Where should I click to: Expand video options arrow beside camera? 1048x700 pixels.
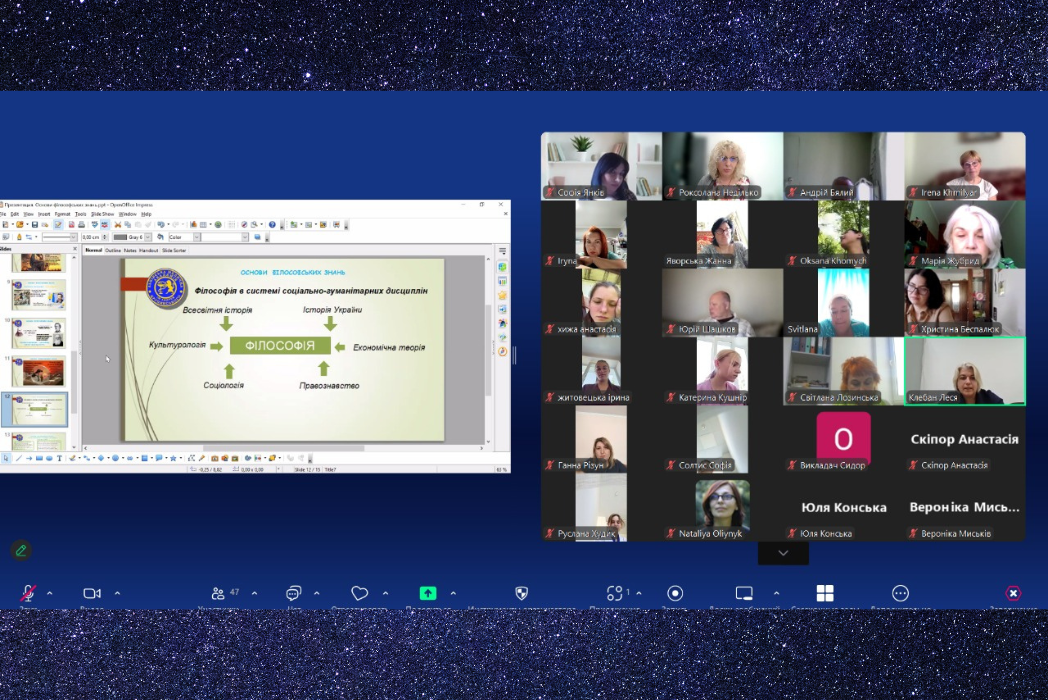click(118, 593)
